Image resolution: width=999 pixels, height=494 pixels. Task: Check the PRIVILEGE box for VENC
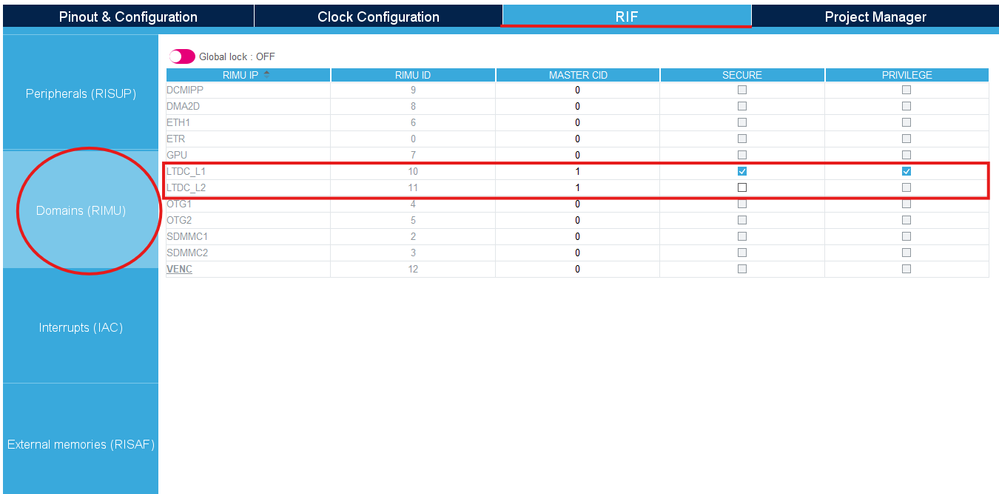point(907,269)
